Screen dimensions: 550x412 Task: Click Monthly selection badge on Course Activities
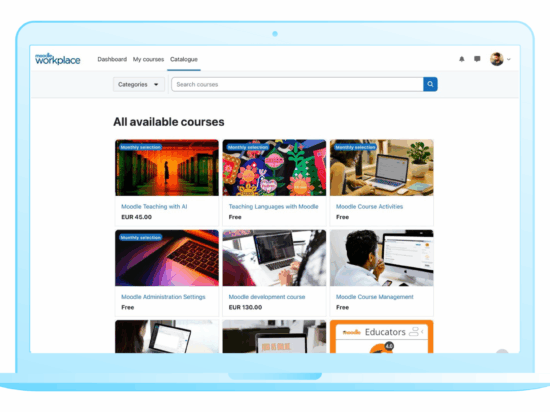[355, 147]
